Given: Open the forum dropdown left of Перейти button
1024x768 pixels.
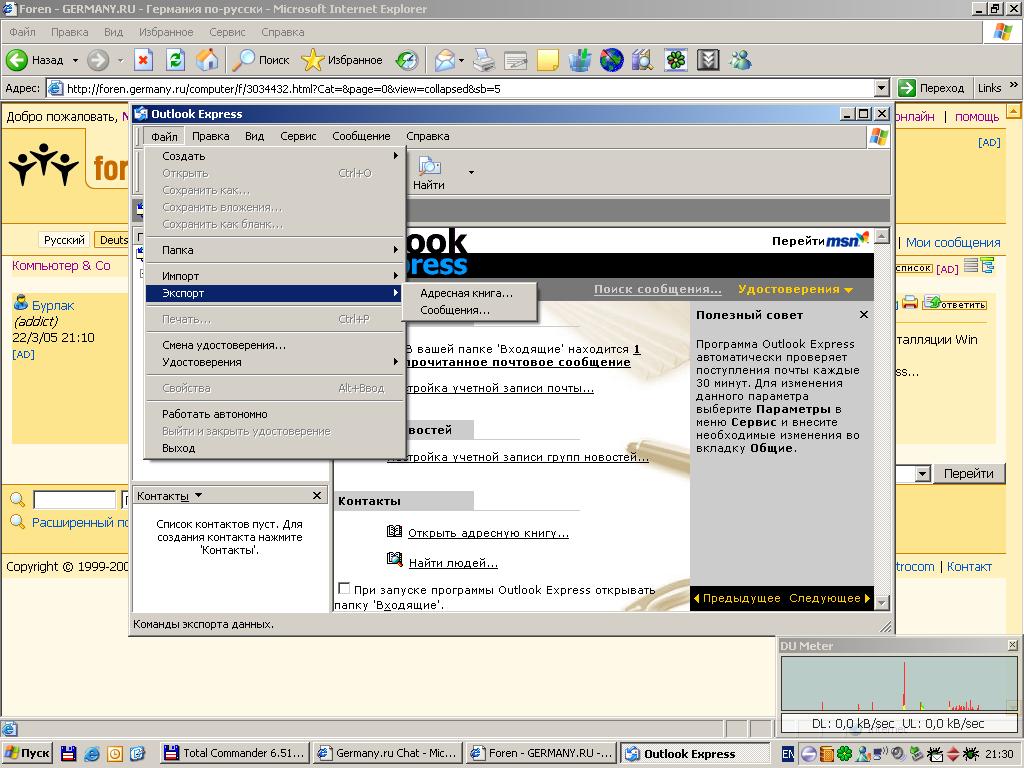Looking at the screenshot, I should click(x=922, y=473).
